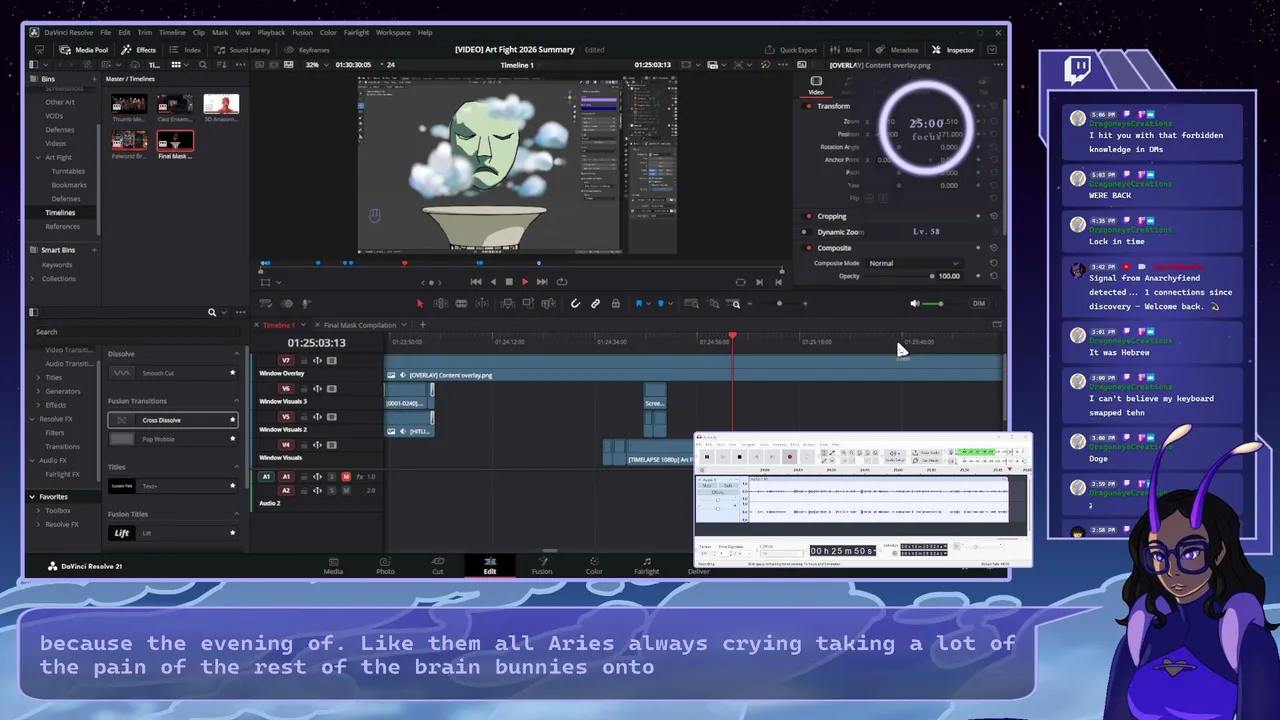Image resolution: width=1280 pixels, height=720 pixels.
Task: Toggle the Cropping enable dot in Inspector
Action: (x=808, y=216)
